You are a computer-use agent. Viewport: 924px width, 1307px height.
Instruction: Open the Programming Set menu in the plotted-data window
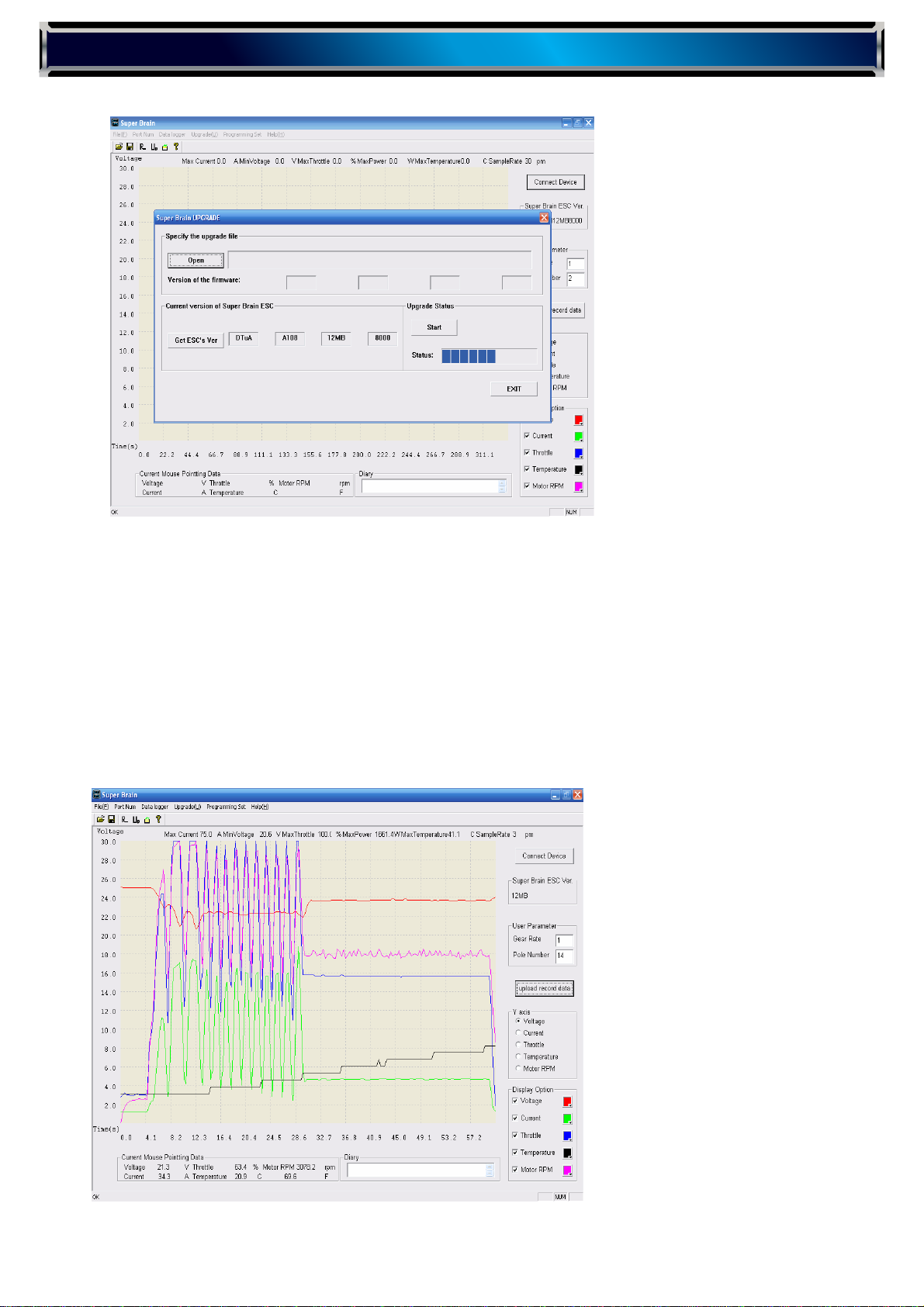pos(226,807)
